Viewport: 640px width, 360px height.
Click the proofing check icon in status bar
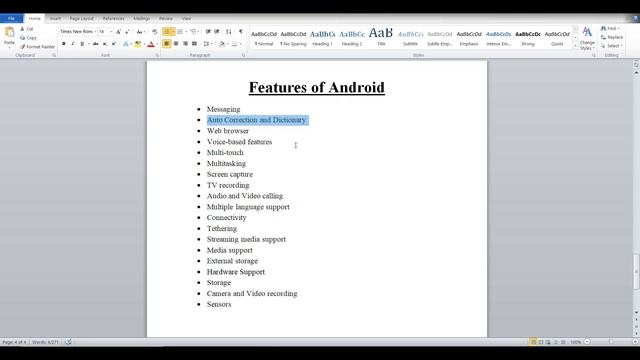68,342
